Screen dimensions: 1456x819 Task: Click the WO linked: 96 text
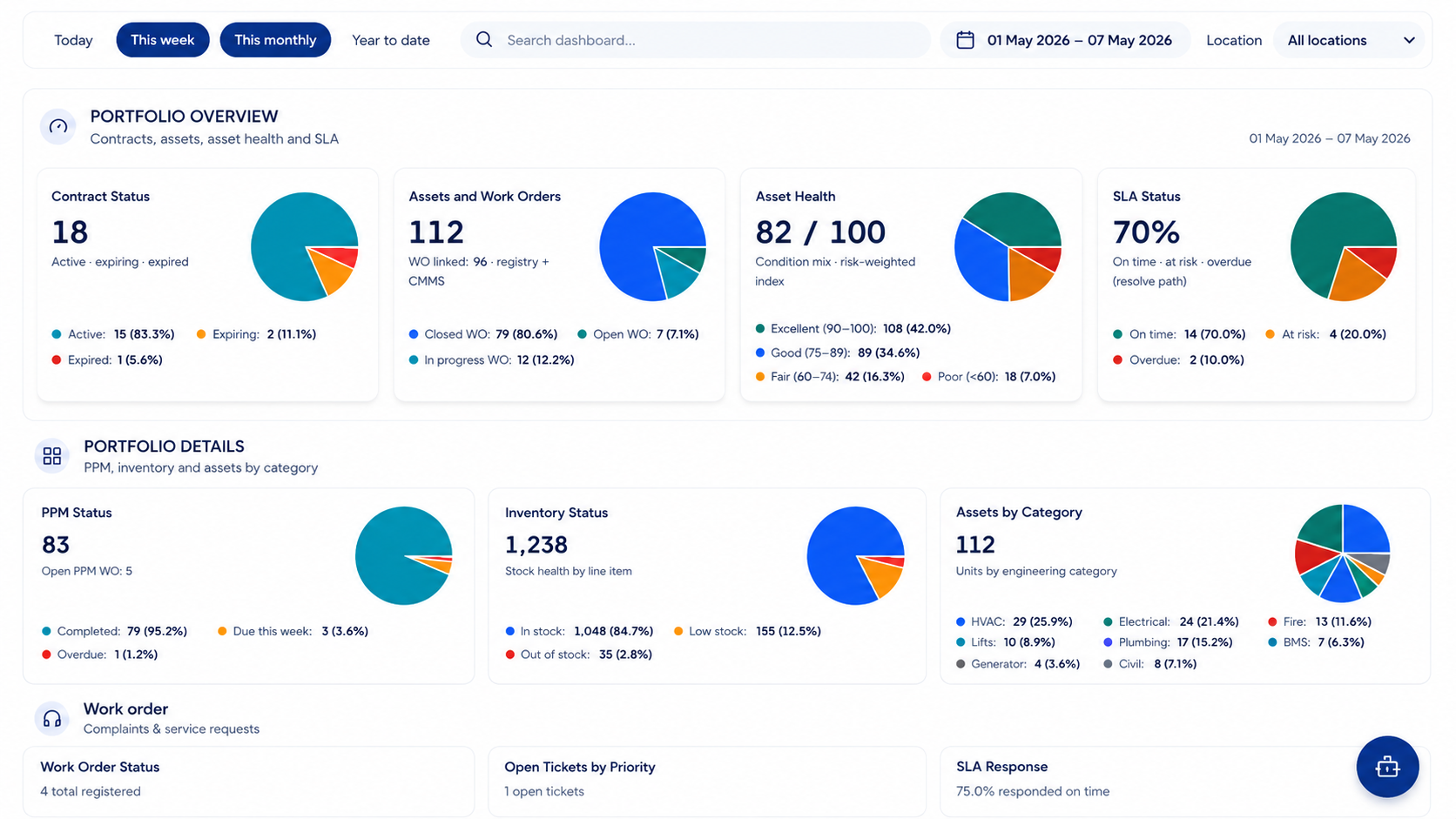tap(448, 262)
